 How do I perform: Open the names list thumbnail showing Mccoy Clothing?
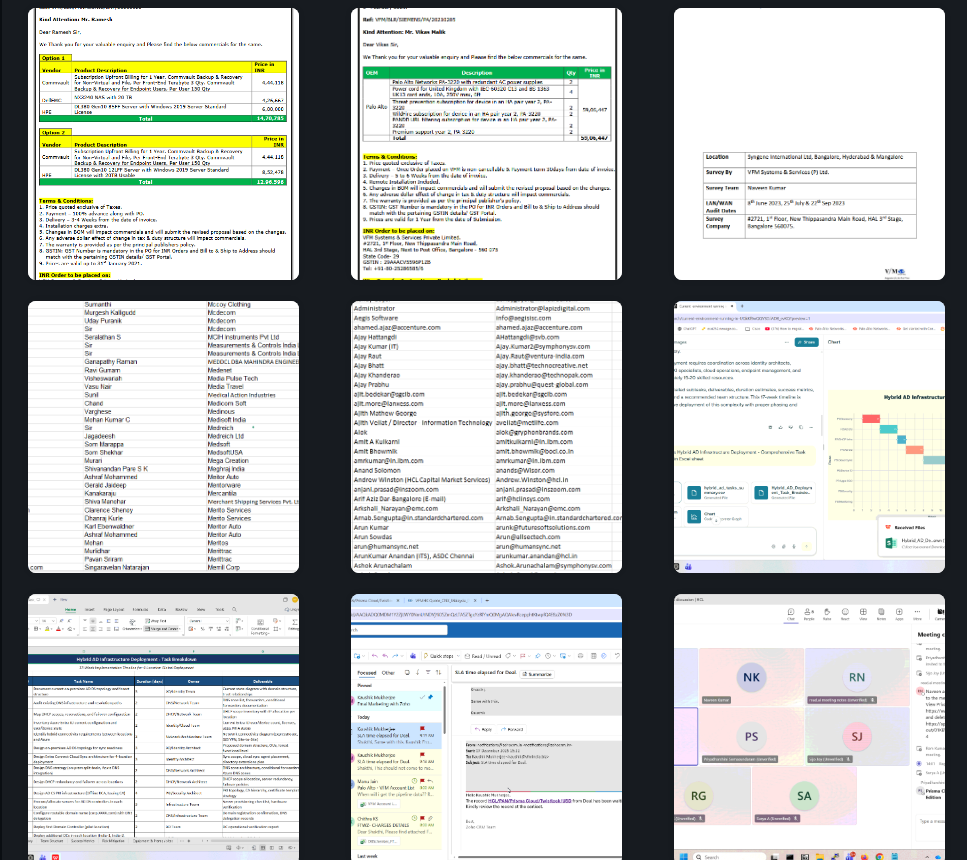coord(163,437)
